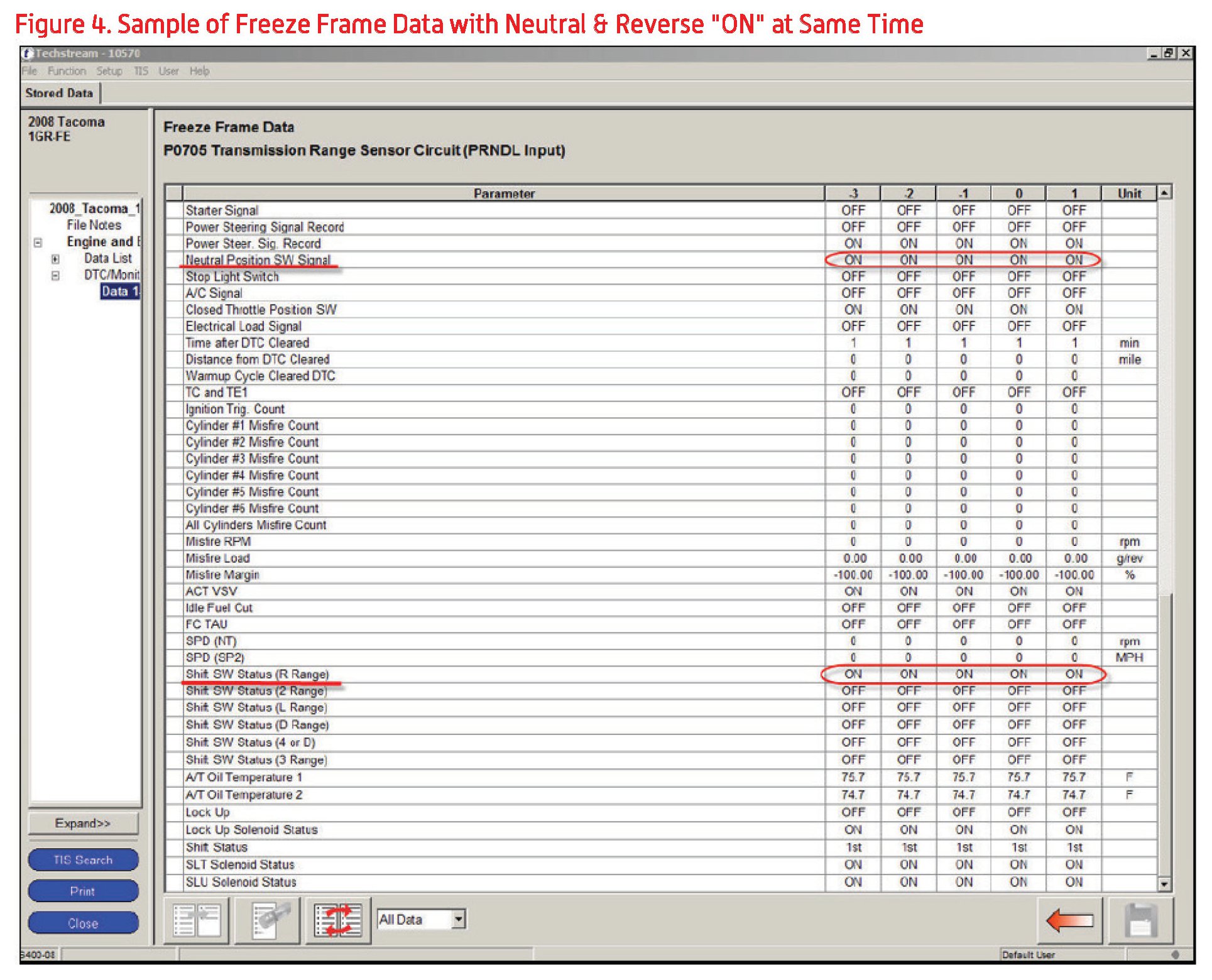Click the list comparison icon button
Viewport: 1212px width, 980px height.
point(196,922)
